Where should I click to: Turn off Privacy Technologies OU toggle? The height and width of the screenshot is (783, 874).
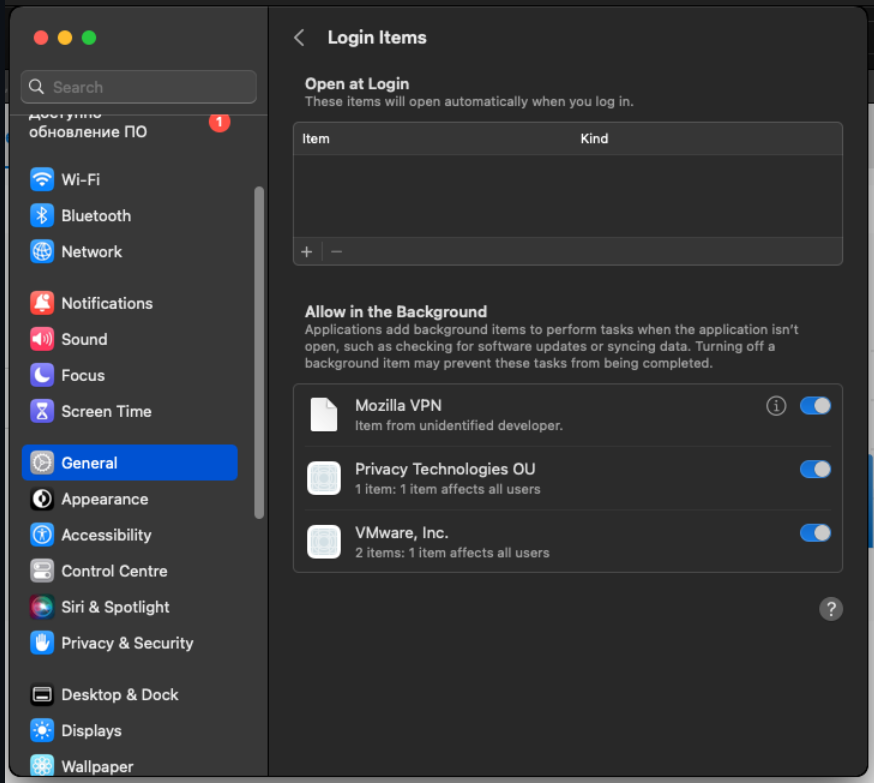pos(815,470)
